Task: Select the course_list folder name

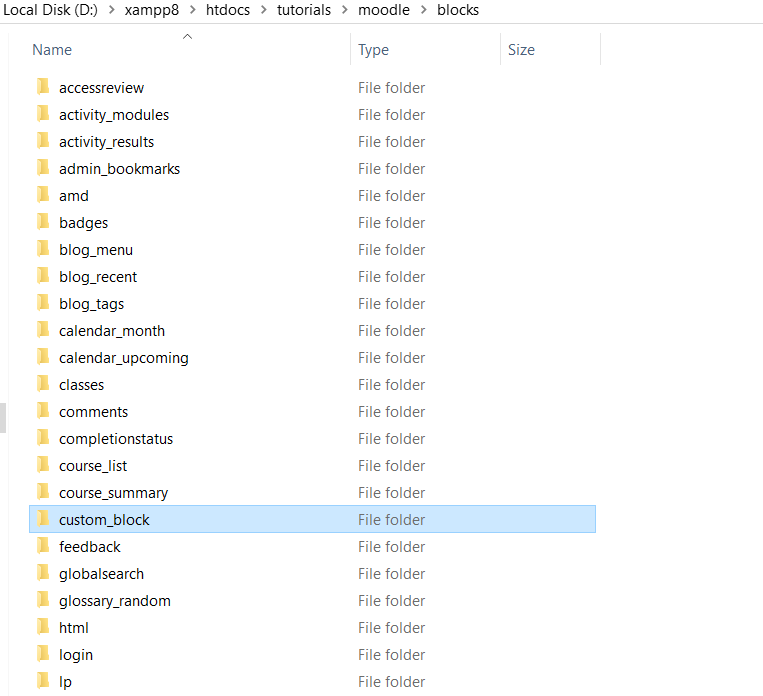Action: (x=93, y=466)
